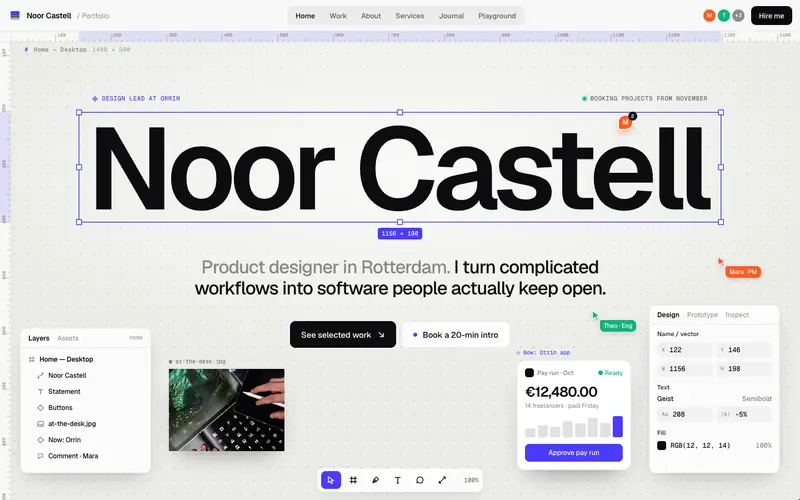Click the gray +3 avatar in header
Screen dimensions: 800x500
pyautogui.click(x=738, y=16)
